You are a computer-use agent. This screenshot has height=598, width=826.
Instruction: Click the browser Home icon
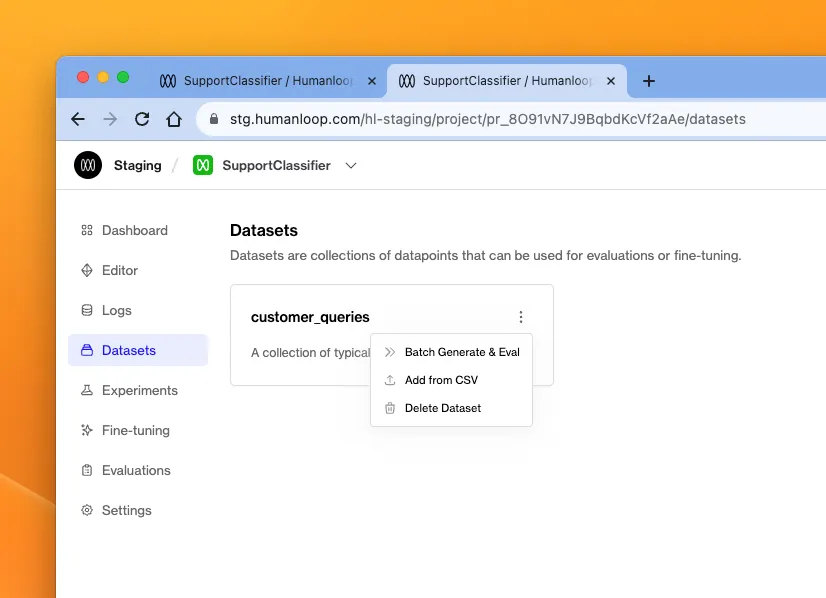click(174, 119)
